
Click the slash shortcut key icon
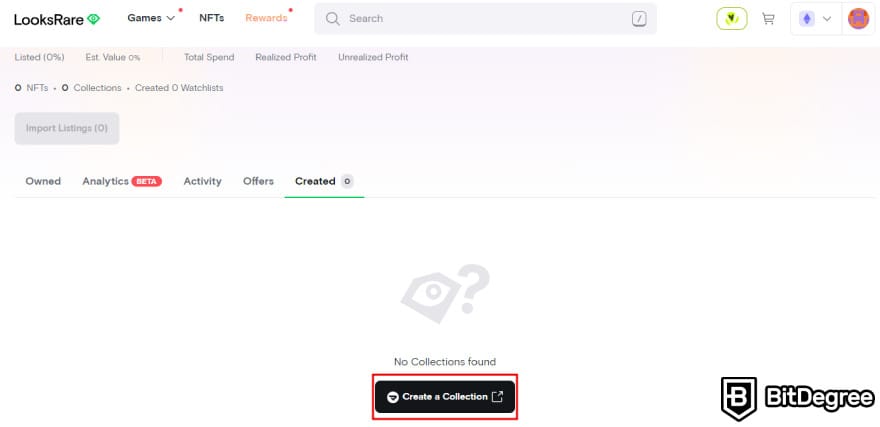tap(639, 18)
